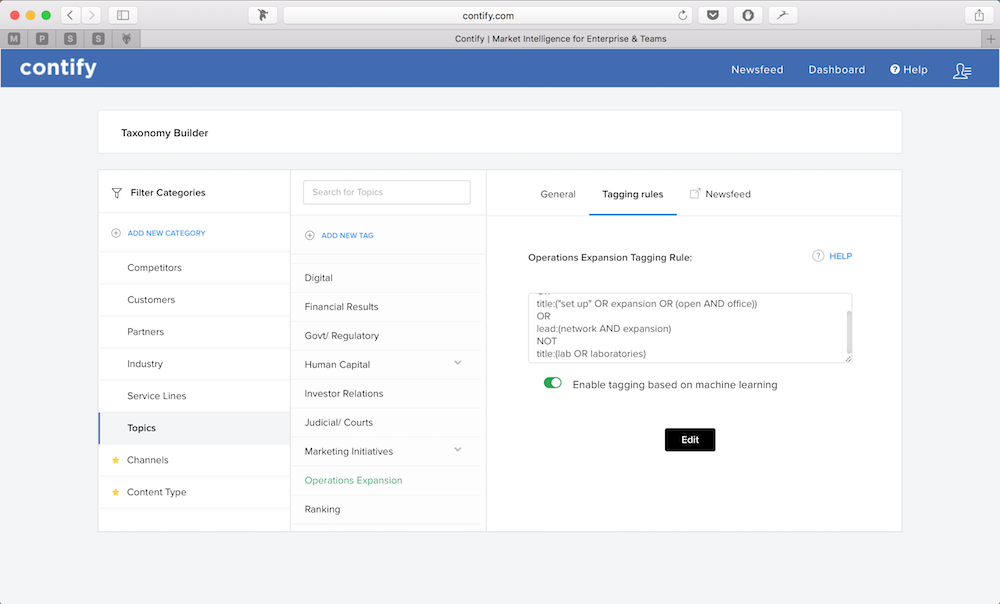The width and height of the screenshot is (1000, 604).
Task: Click the Pocket save icon in browser toolbar
Action: pyautogui.click(x=712, y=15)
